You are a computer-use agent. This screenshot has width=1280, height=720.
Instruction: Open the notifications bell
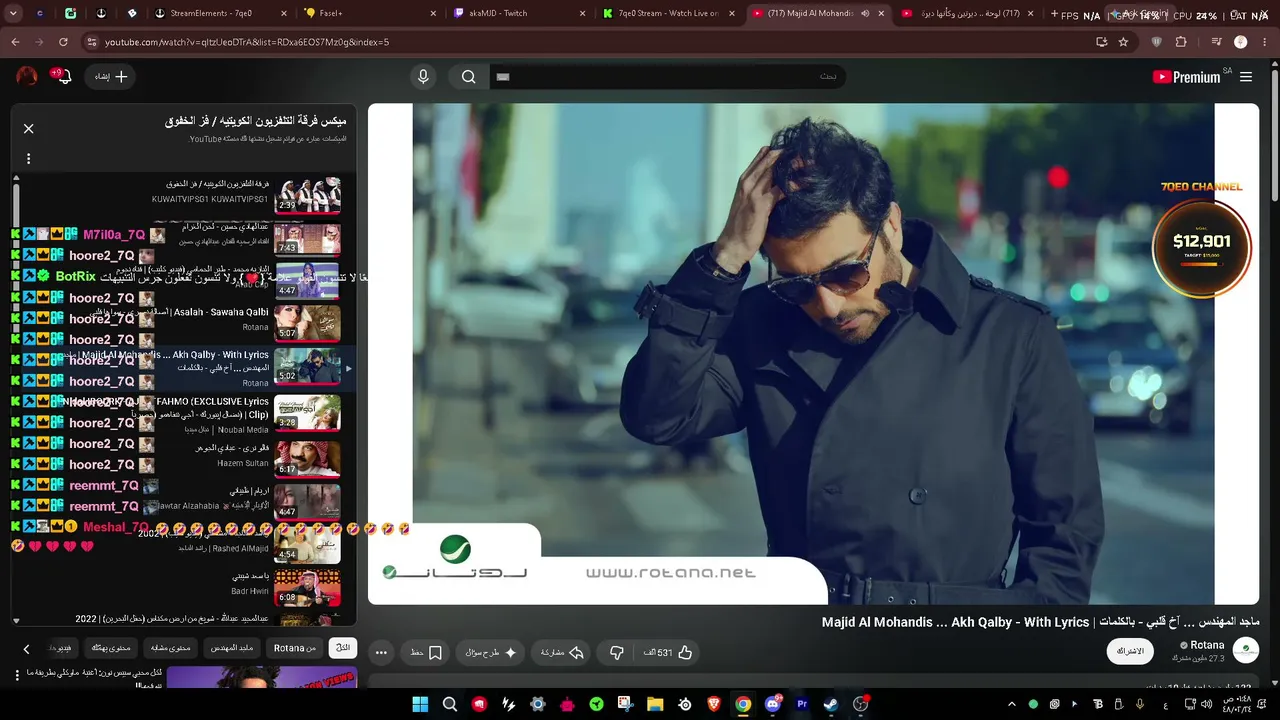coord(64,77)
